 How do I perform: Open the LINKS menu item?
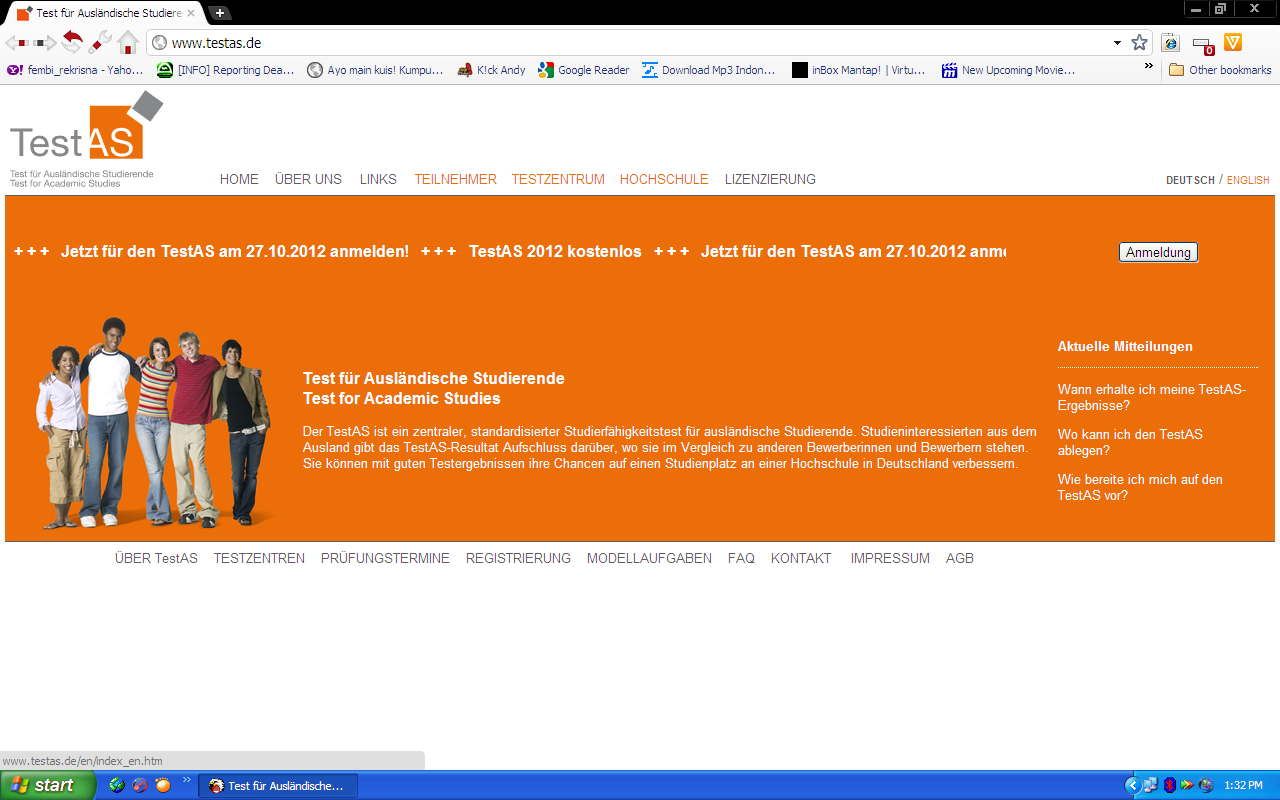click(378, 180)
